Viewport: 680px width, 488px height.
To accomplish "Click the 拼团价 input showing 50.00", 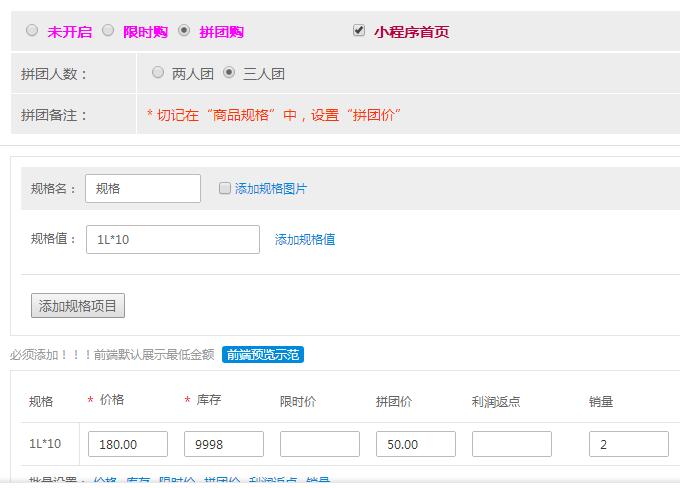I will coord(415,444).
